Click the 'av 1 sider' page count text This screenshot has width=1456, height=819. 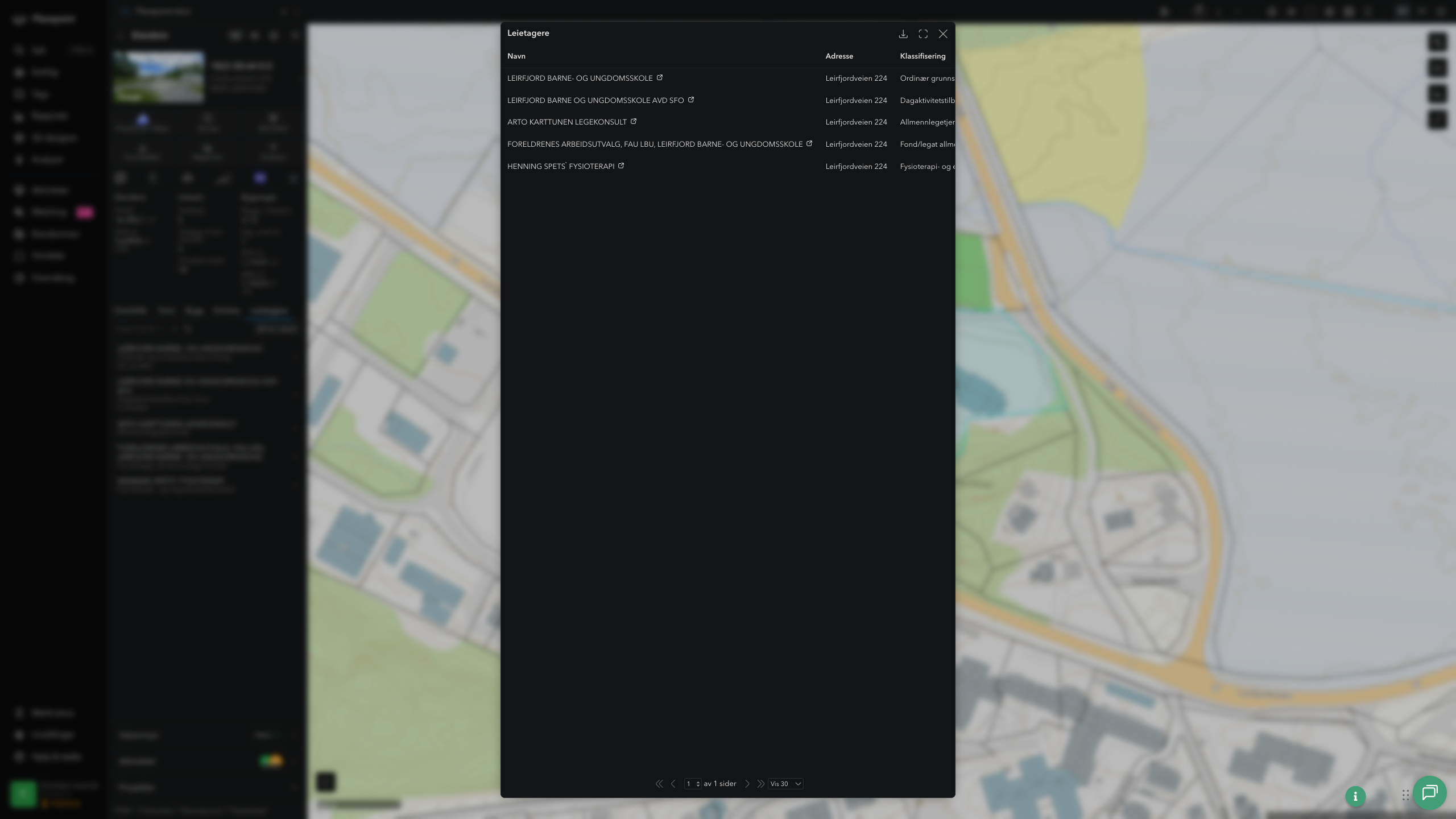[719, 784]
